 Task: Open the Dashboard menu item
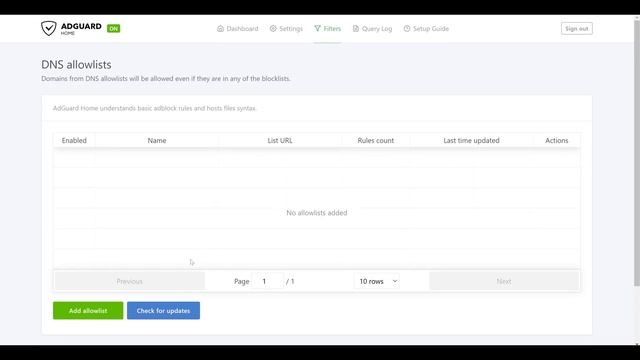[238, 29]
